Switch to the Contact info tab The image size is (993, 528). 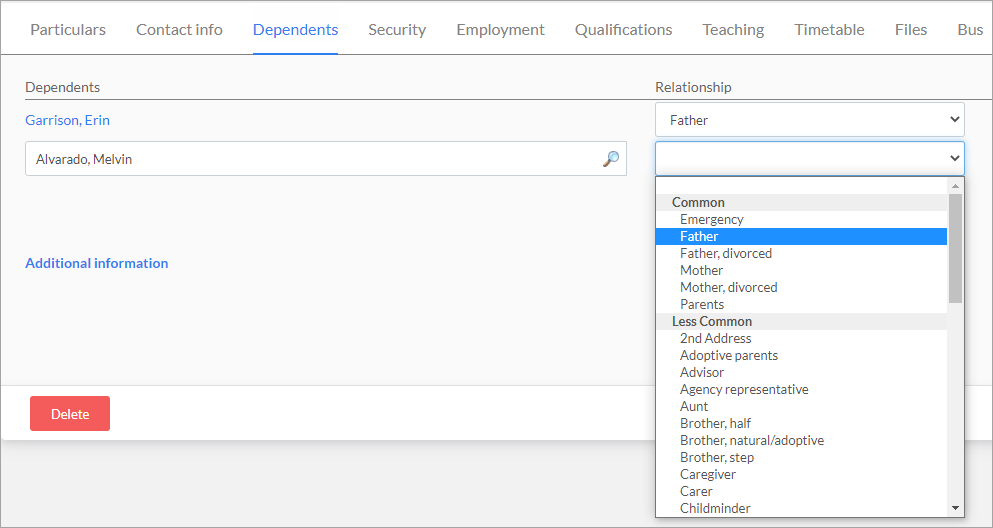179,30
